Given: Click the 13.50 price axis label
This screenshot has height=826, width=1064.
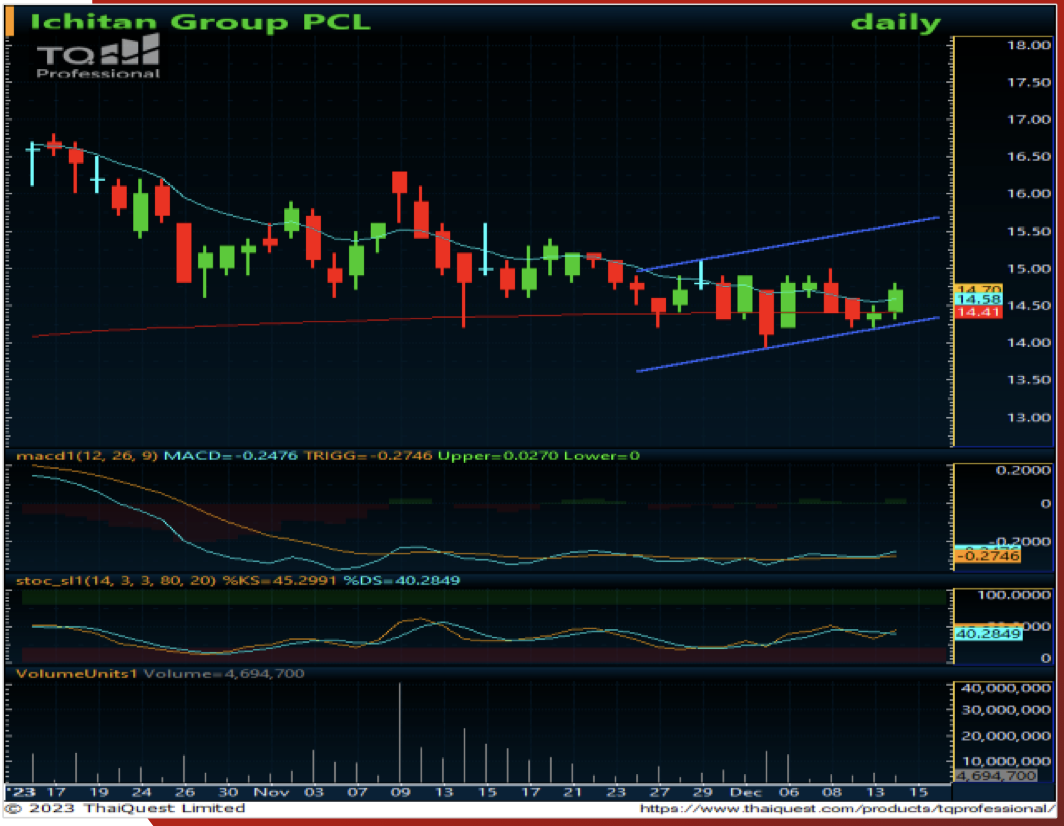Looking at the screenshot, I should [1029, 379].
